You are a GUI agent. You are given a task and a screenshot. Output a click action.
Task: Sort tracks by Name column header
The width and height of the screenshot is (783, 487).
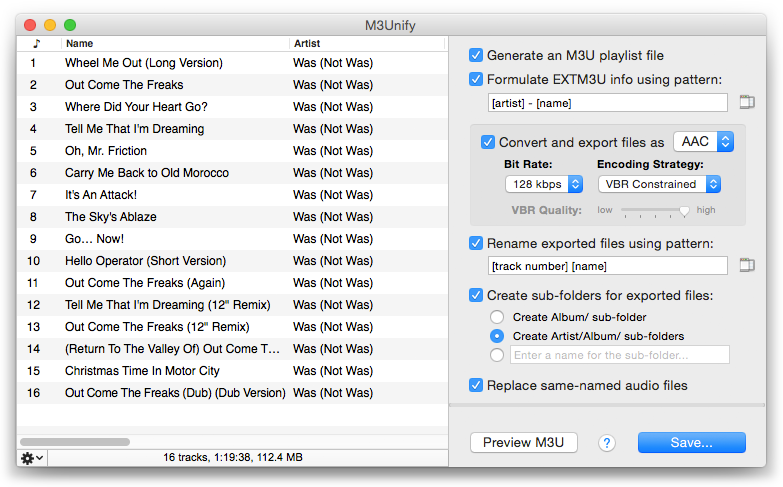coord(175,43)
